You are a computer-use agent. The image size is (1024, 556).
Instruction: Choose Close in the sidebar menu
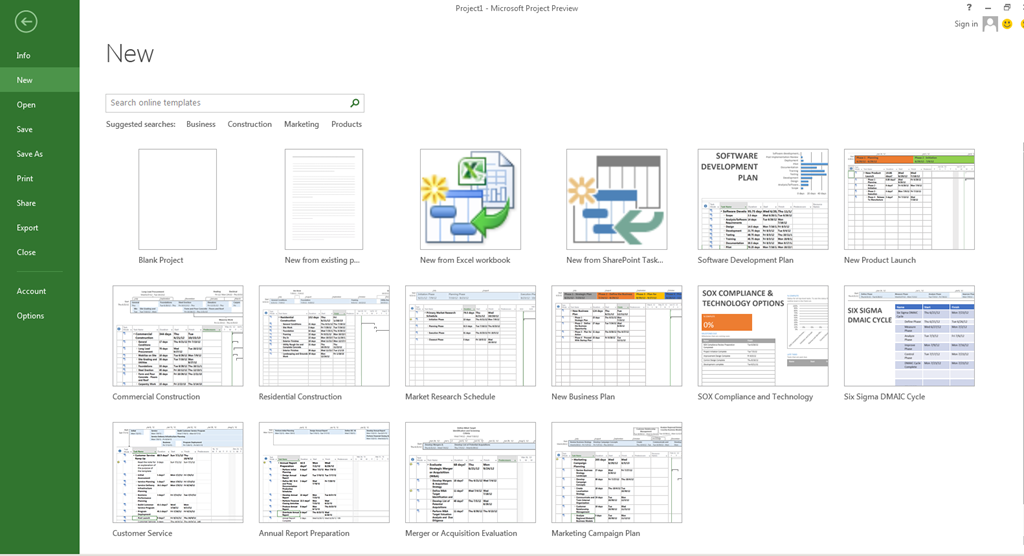40,252
